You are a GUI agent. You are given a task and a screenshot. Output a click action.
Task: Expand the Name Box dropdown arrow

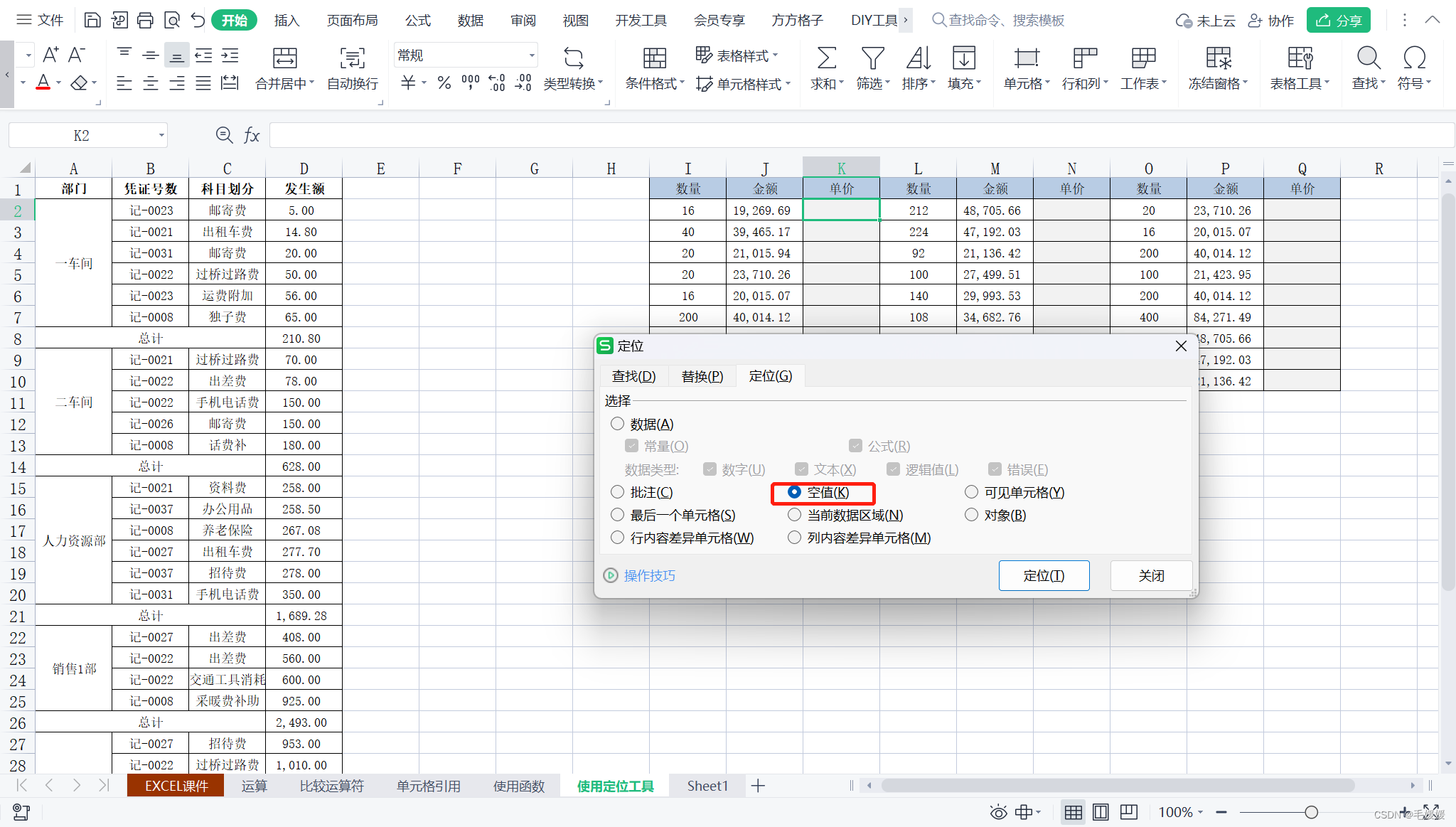pyautogui.click(x=161, y=135)
